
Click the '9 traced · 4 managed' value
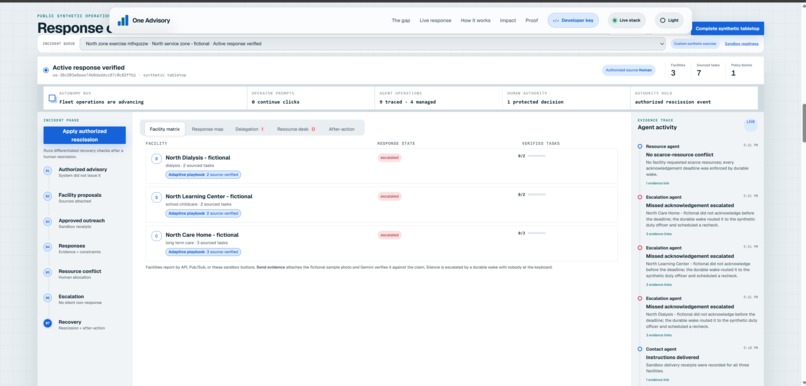click(x=408, y=102)
